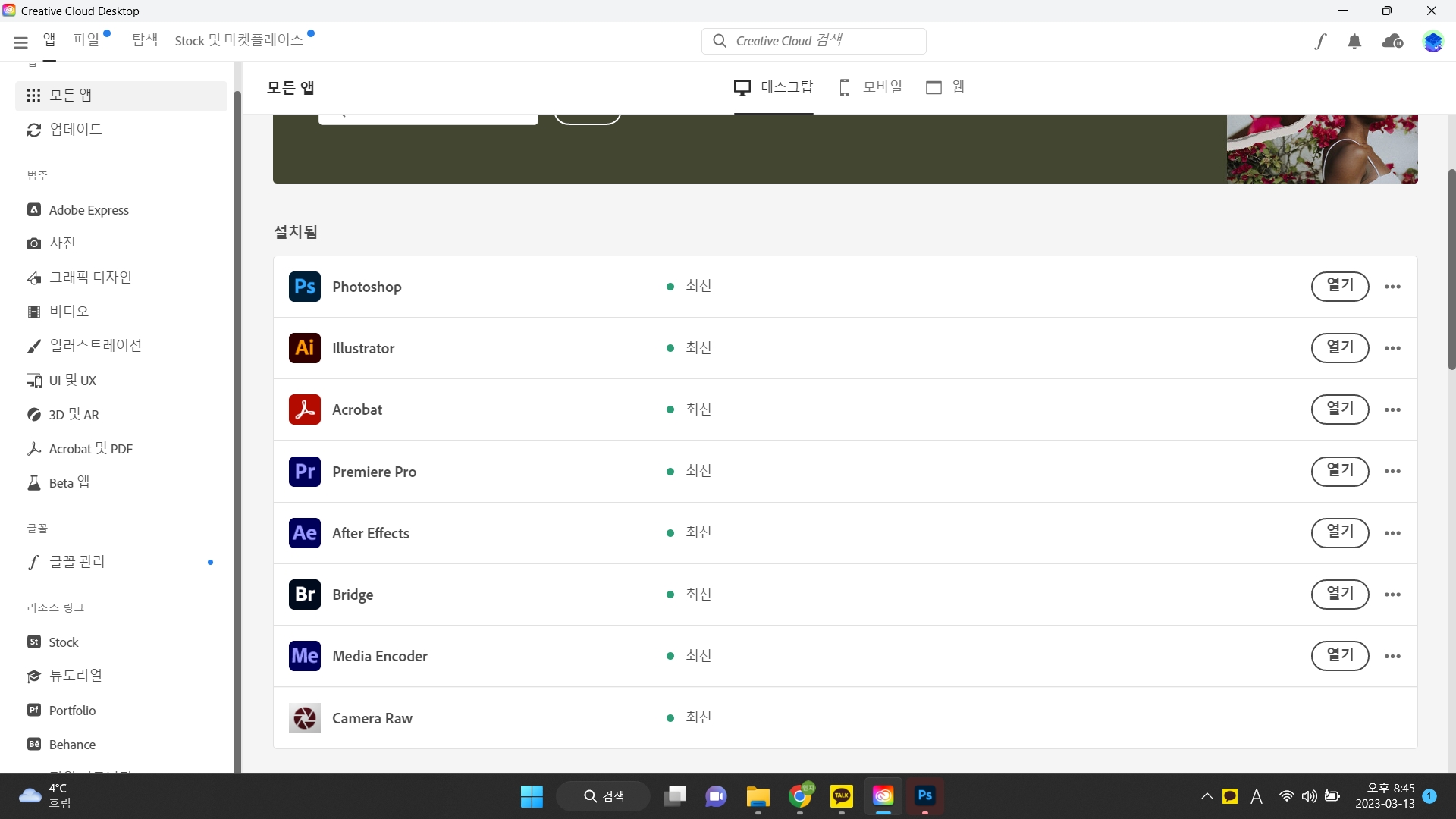Screen dimensions: 1456x819
Task: Open 튜토리얼 resource link
Action: [121, 676]
